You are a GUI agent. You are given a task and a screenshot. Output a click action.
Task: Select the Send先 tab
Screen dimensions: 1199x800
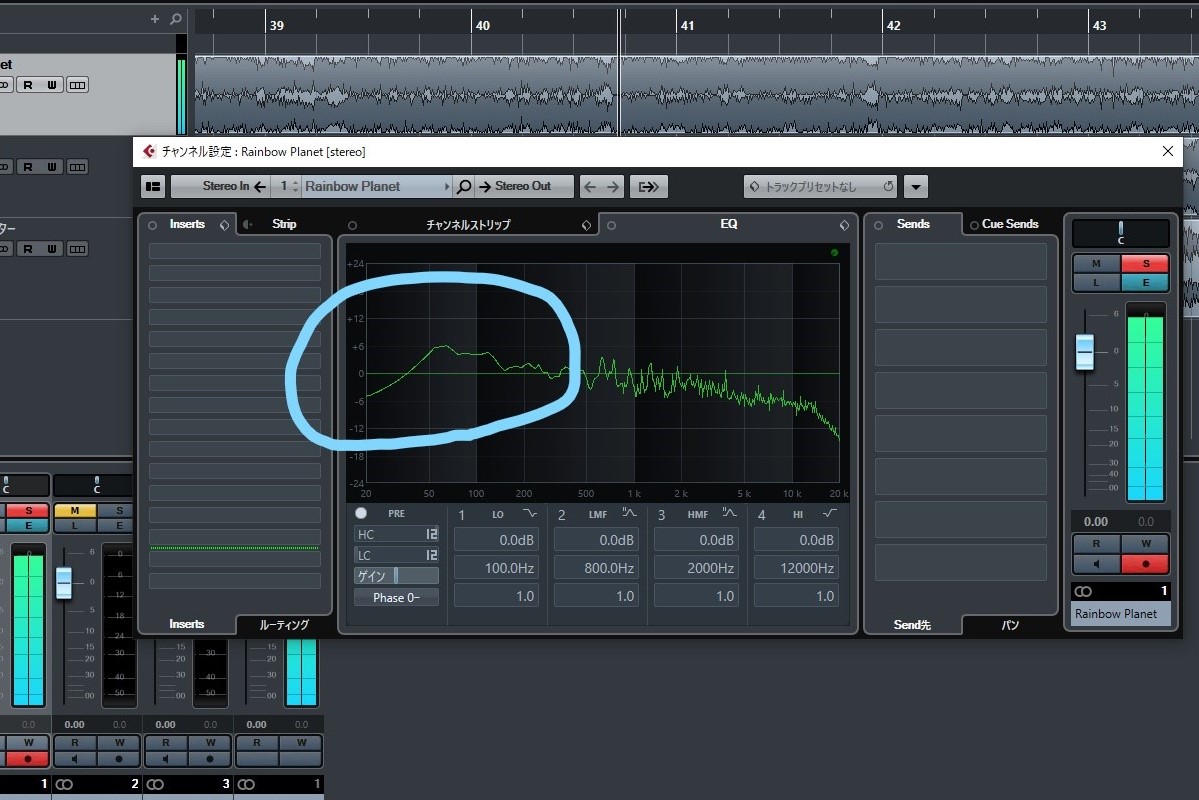pos(912,625)
